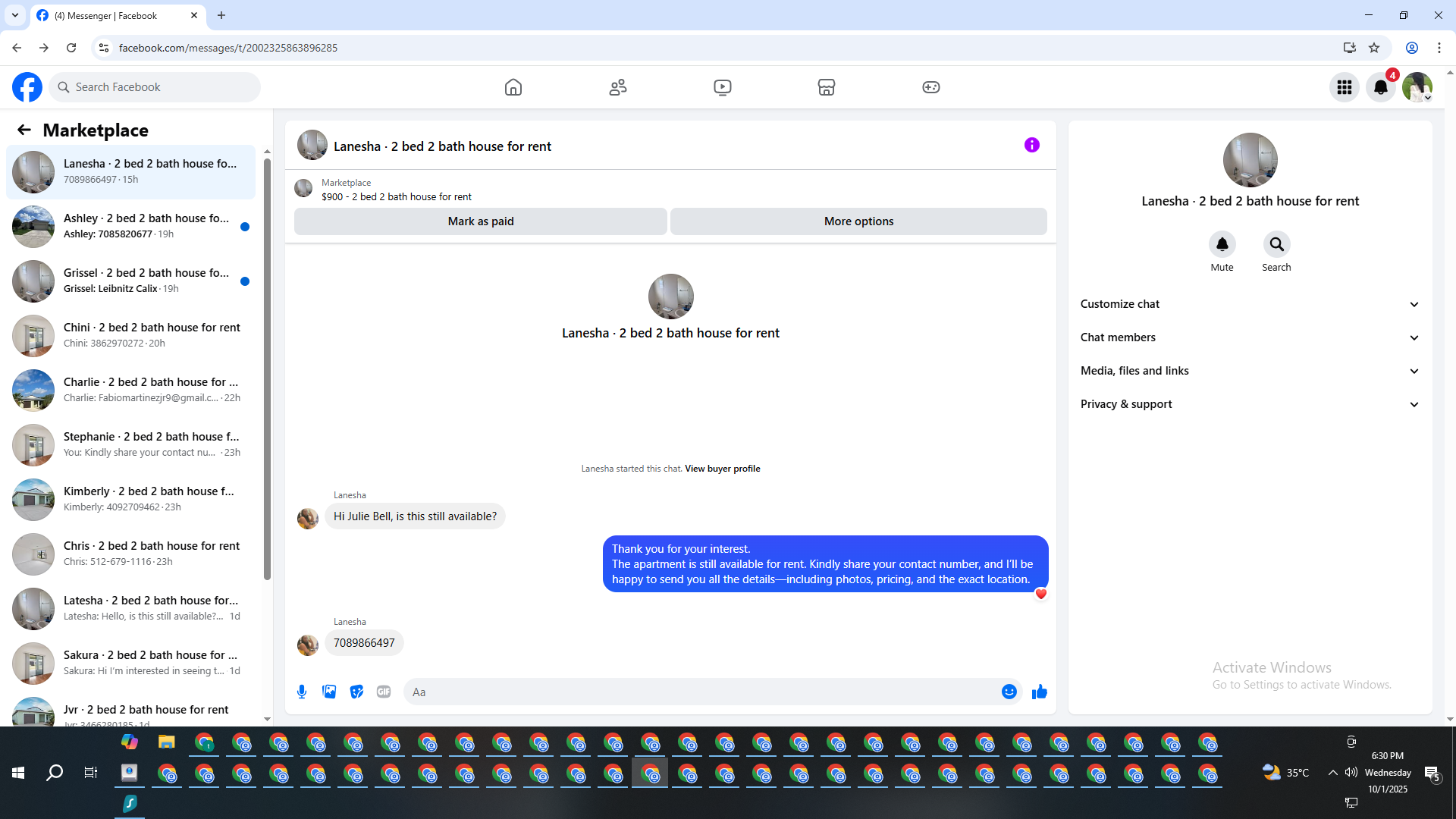Screen dimensions: 1456x819
Task: Click the Messenger browser tab
Action: [118, 15]
